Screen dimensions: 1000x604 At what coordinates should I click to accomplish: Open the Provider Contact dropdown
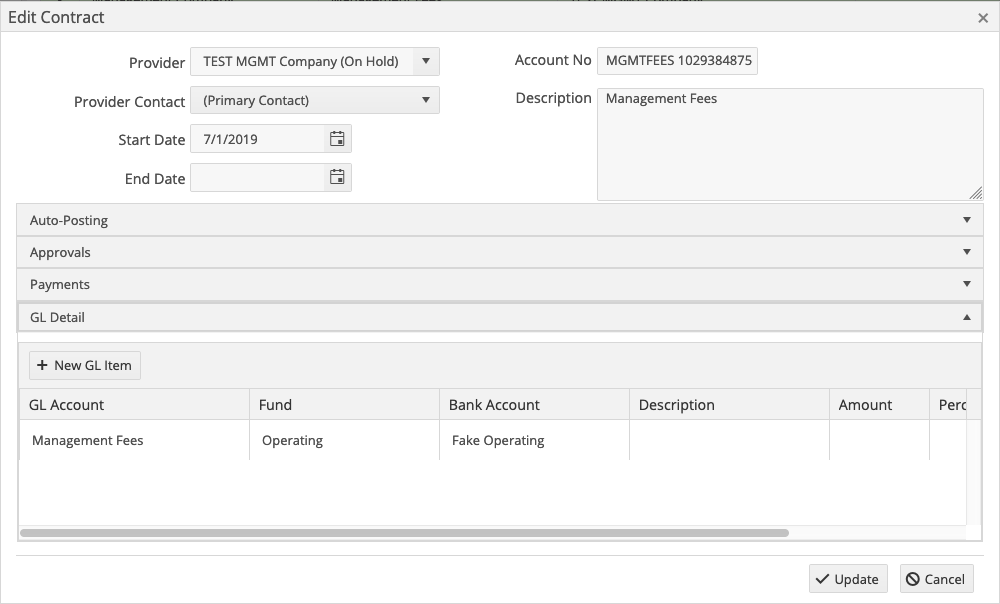click(x=425, y=100)
